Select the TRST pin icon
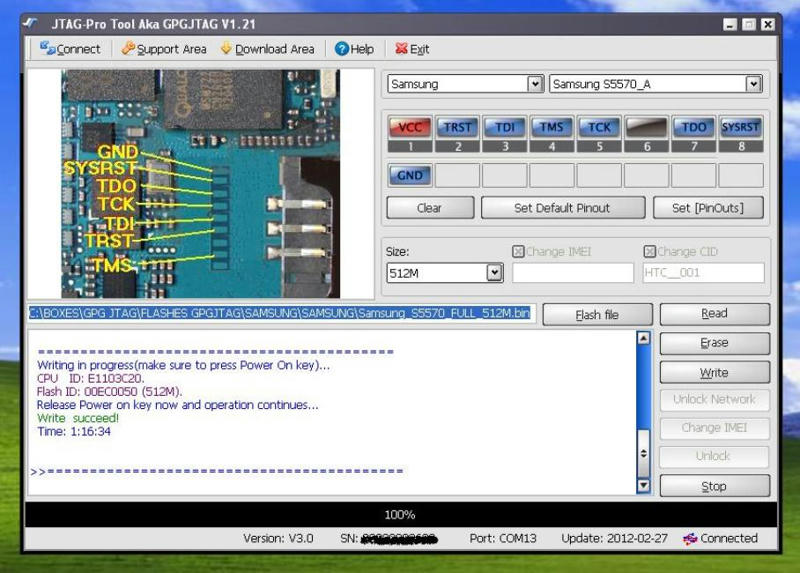Viewport: 800px width, 573px height. (x=458, y=127)
